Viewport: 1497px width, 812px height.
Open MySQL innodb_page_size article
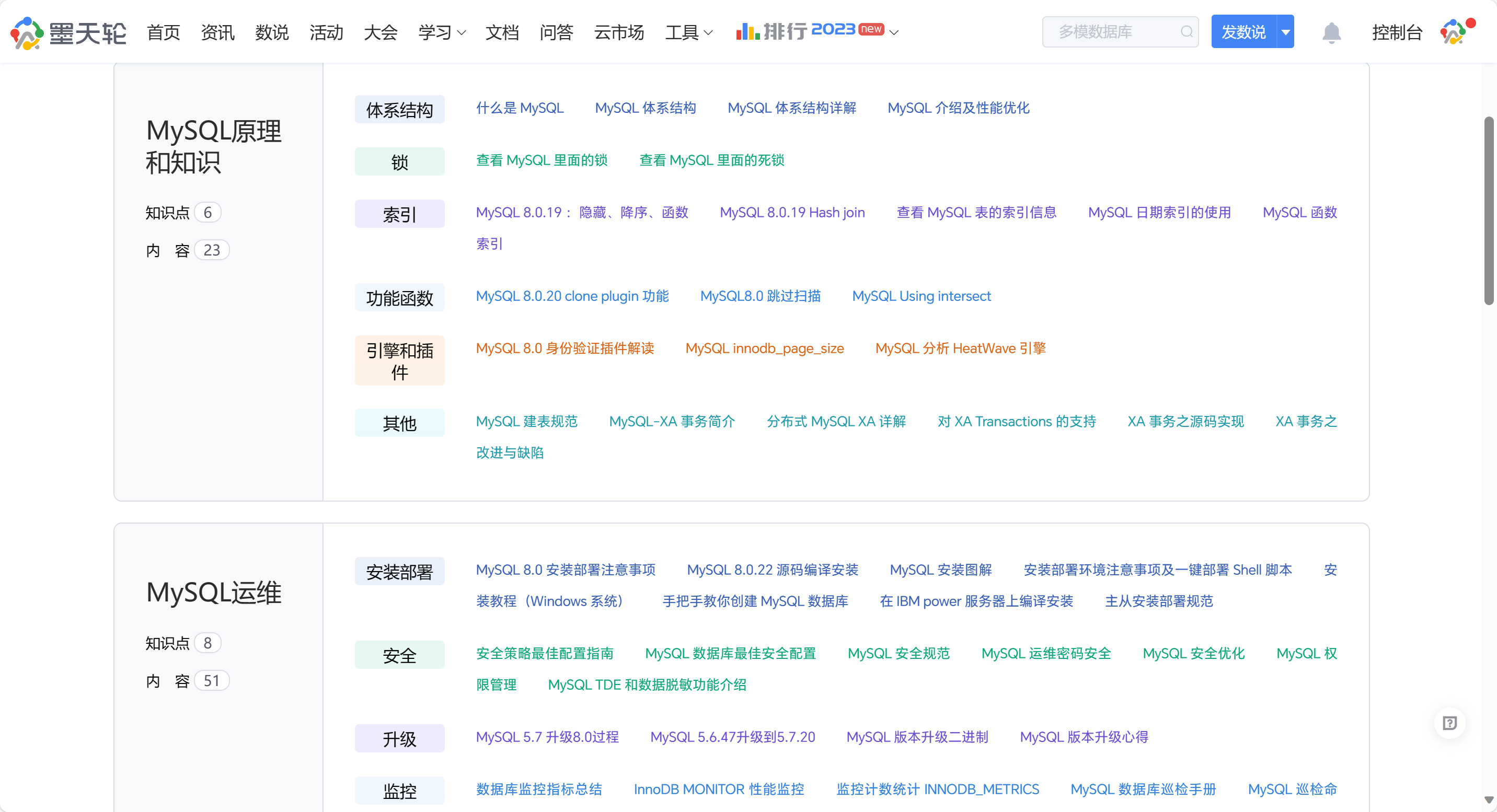pyautogui.click(x=765, y=349)
